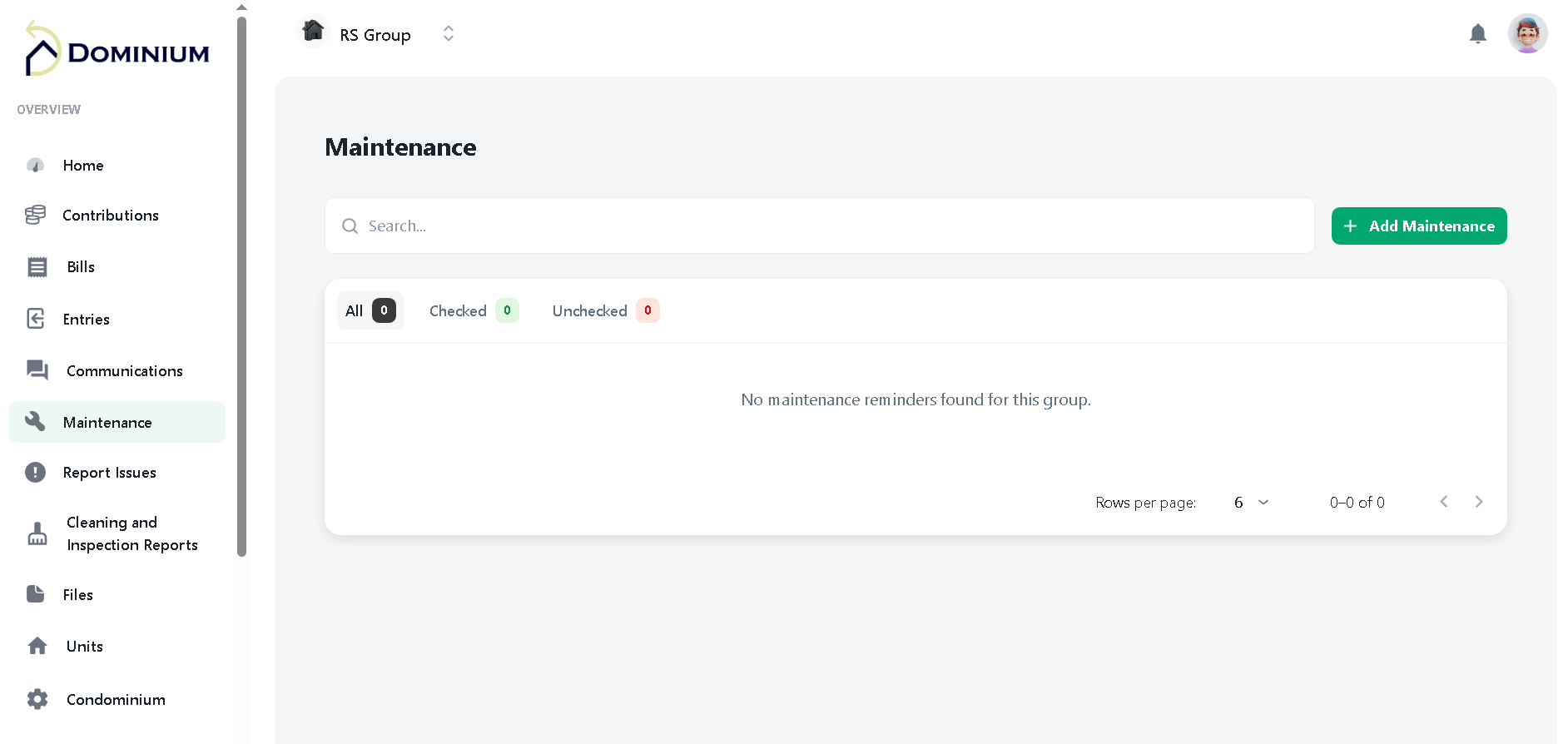
Task: Click the Checked green count badge
Action: click(x=507, y=310)
